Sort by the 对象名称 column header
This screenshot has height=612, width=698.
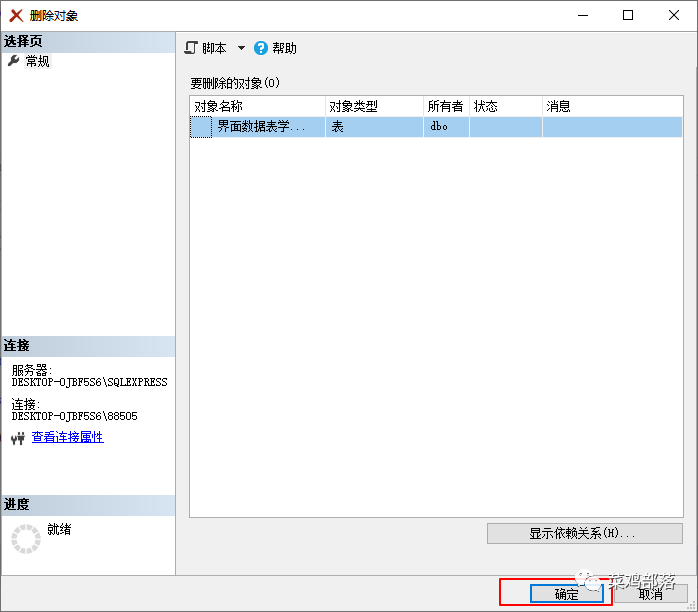click(258, 106)
